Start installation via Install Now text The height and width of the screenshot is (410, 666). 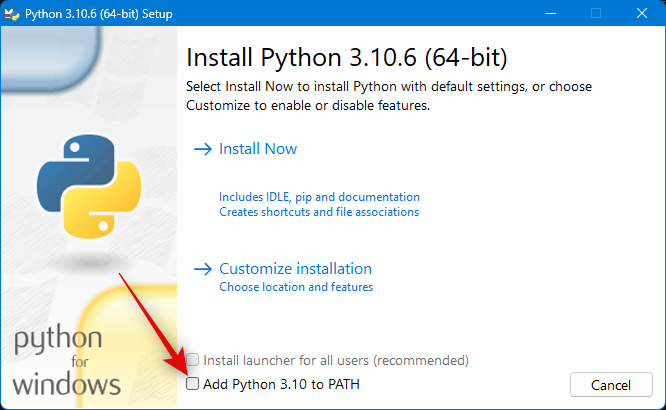(x=258, y=149)
